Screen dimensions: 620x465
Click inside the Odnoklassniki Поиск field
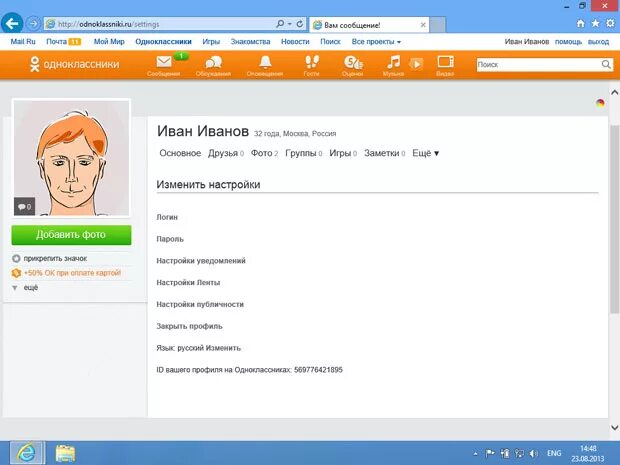click(539, 64)
